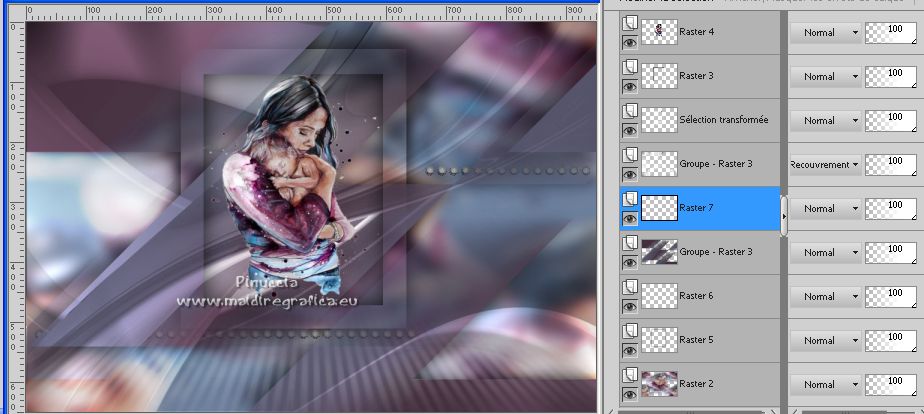
Task: Click the opacity slider of Raster 5
Action: point(891,340)
